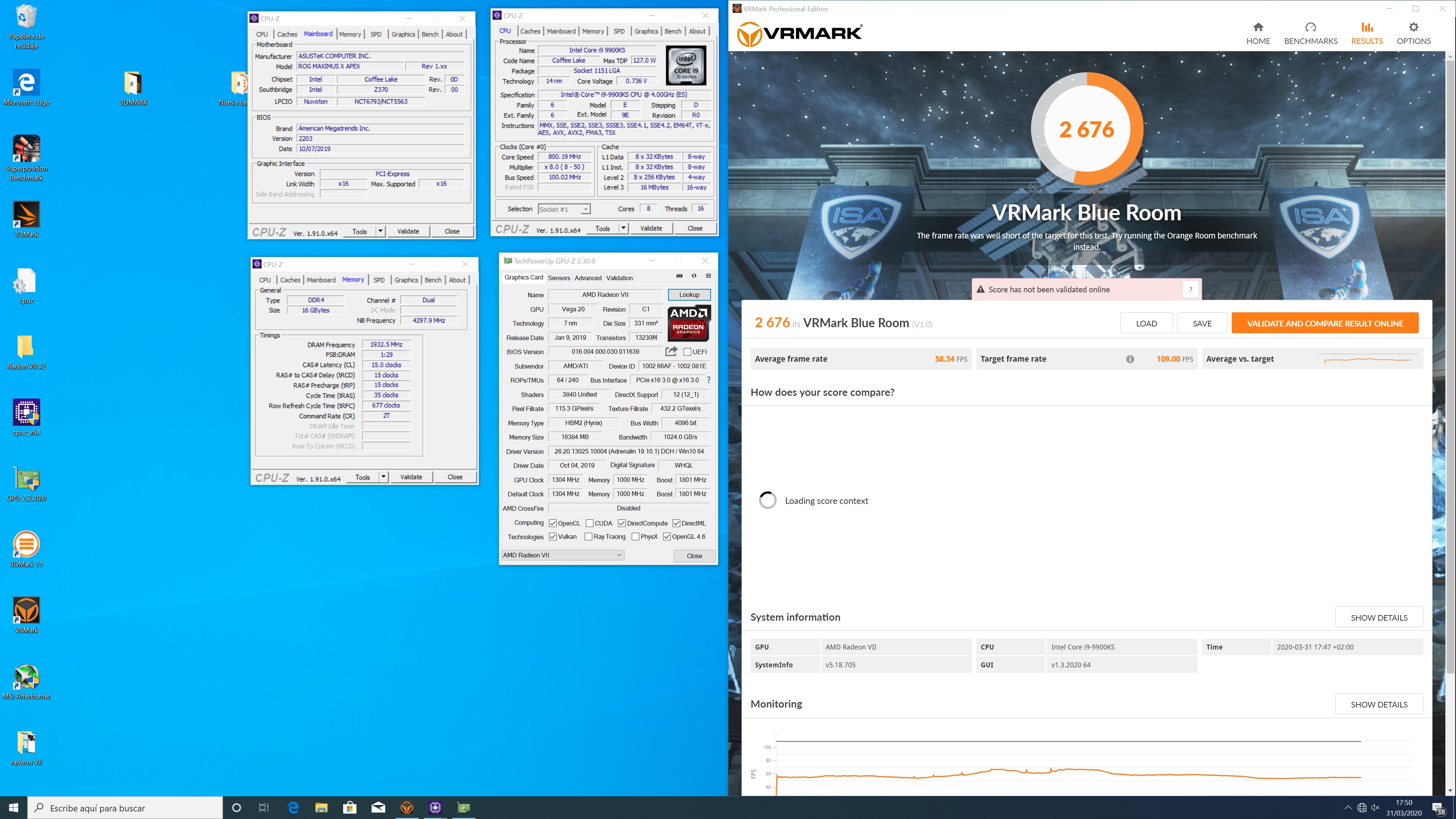The width and height of the screenshot is (1456, 819).
Task: Show hidden system tray icons chevron
Action: (x=1348, y=808)
